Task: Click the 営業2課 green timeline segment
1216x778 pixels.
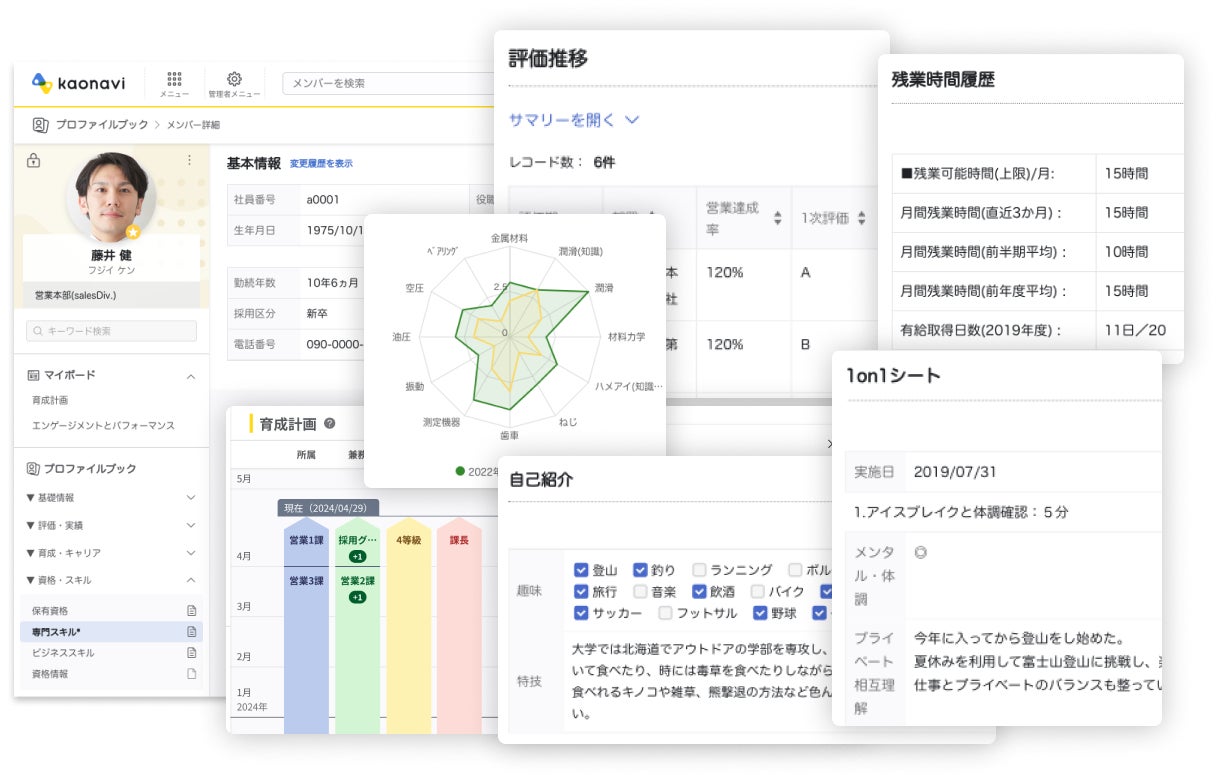Action: (x=357, y=650)
